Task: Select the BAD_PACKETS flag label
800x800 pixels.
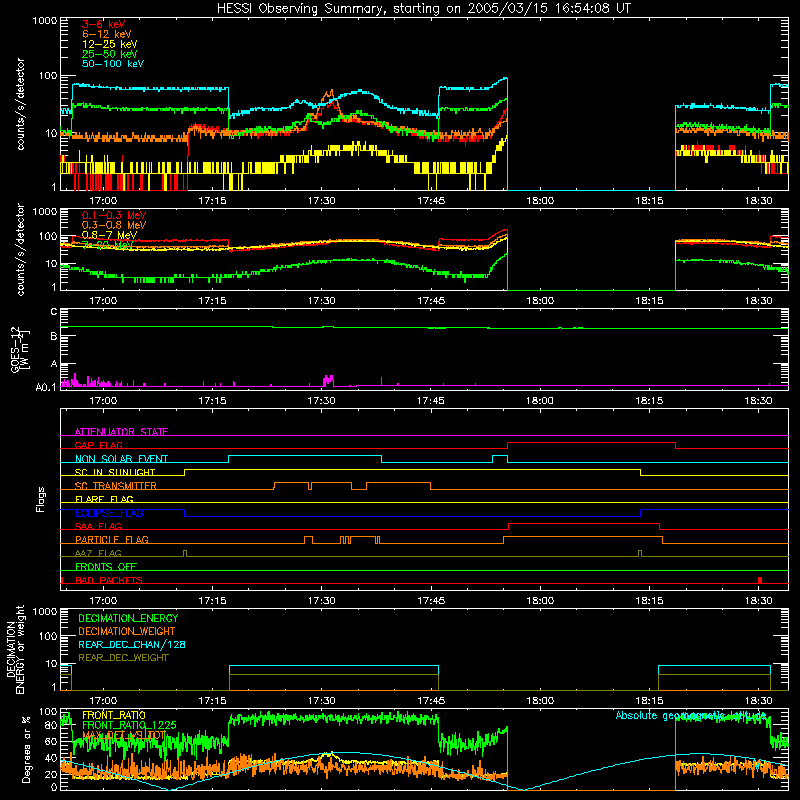Action: pos(109,580)
